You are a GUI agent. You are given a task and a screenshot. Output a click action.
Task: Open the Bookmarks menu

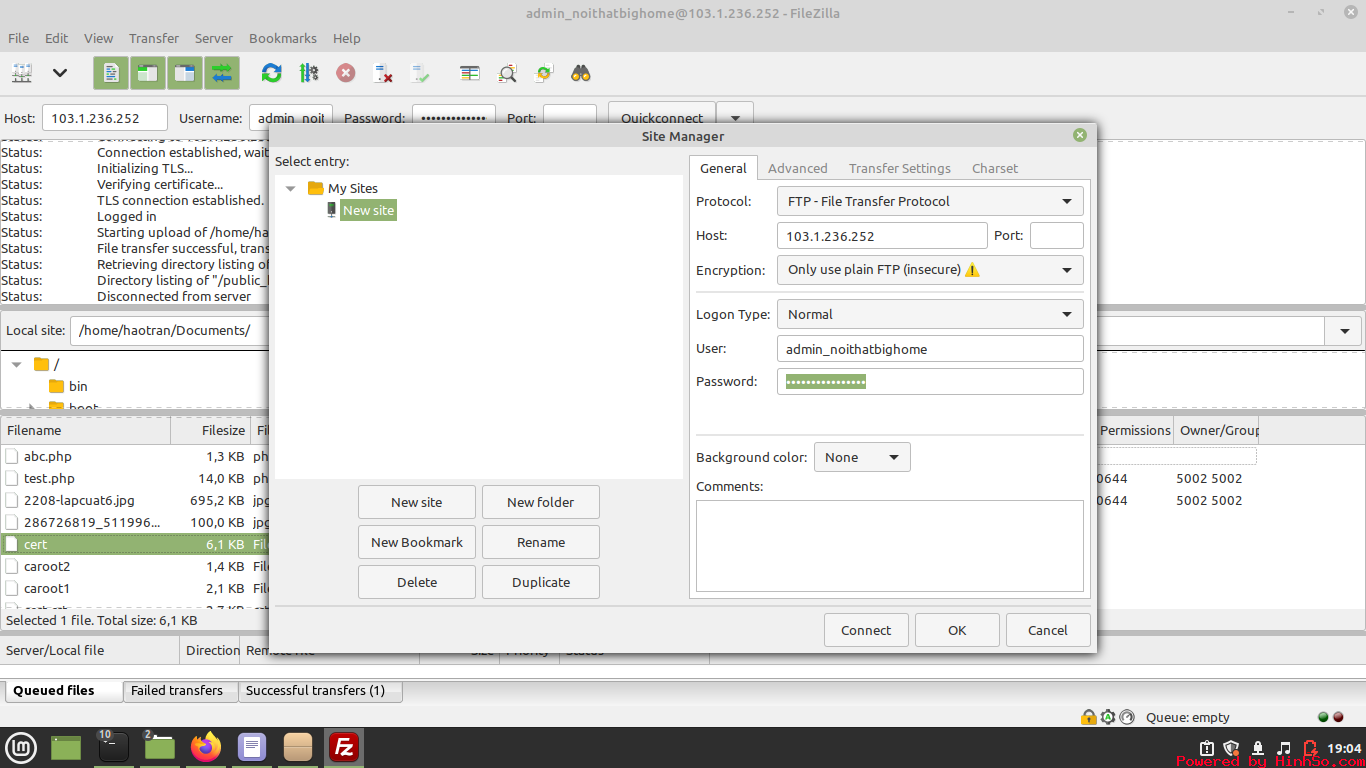click(x=283, y=38)
